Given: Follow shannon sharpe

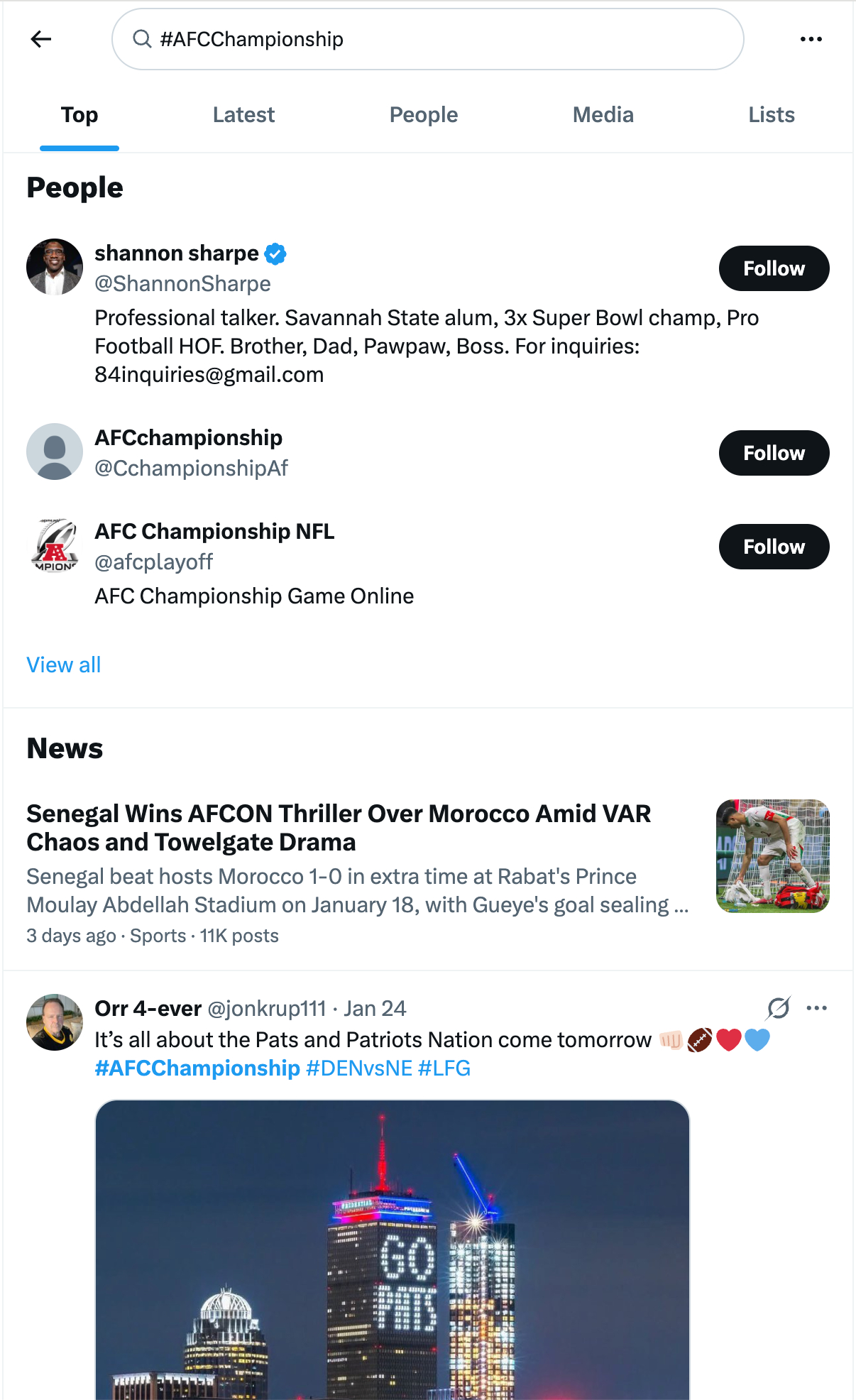Looking at the screenshot, I should (x=774, y=268).
